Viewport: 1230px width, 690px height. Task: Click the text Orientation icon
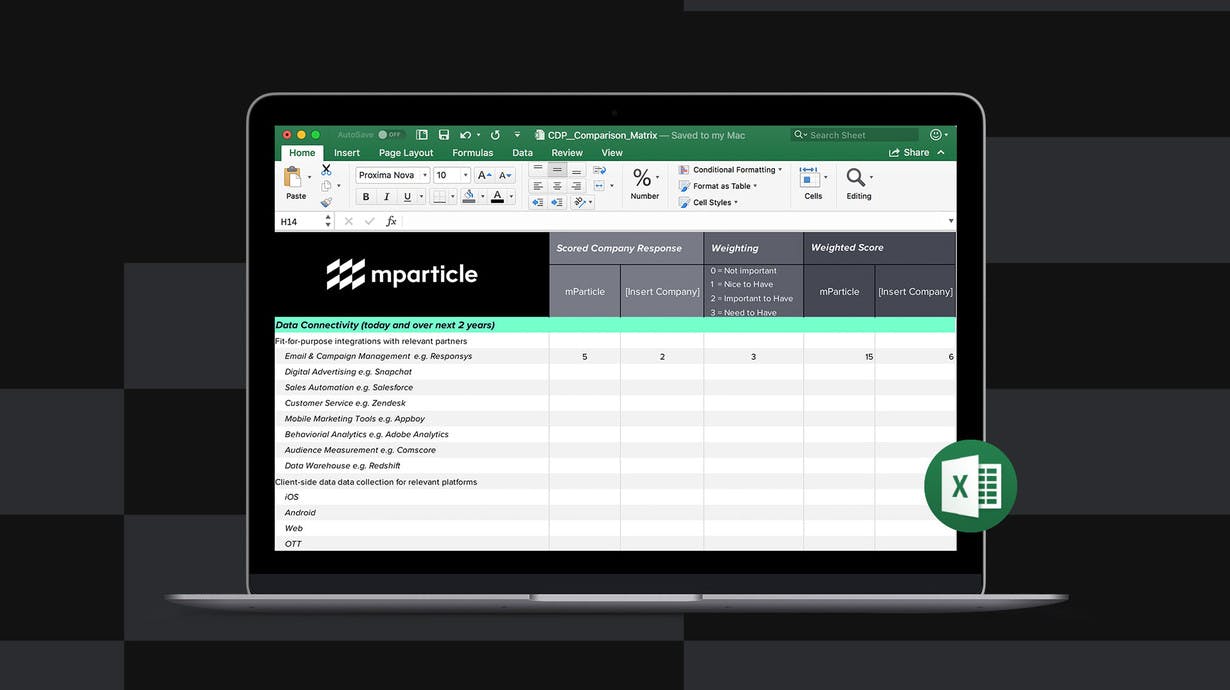pos(579,202)
